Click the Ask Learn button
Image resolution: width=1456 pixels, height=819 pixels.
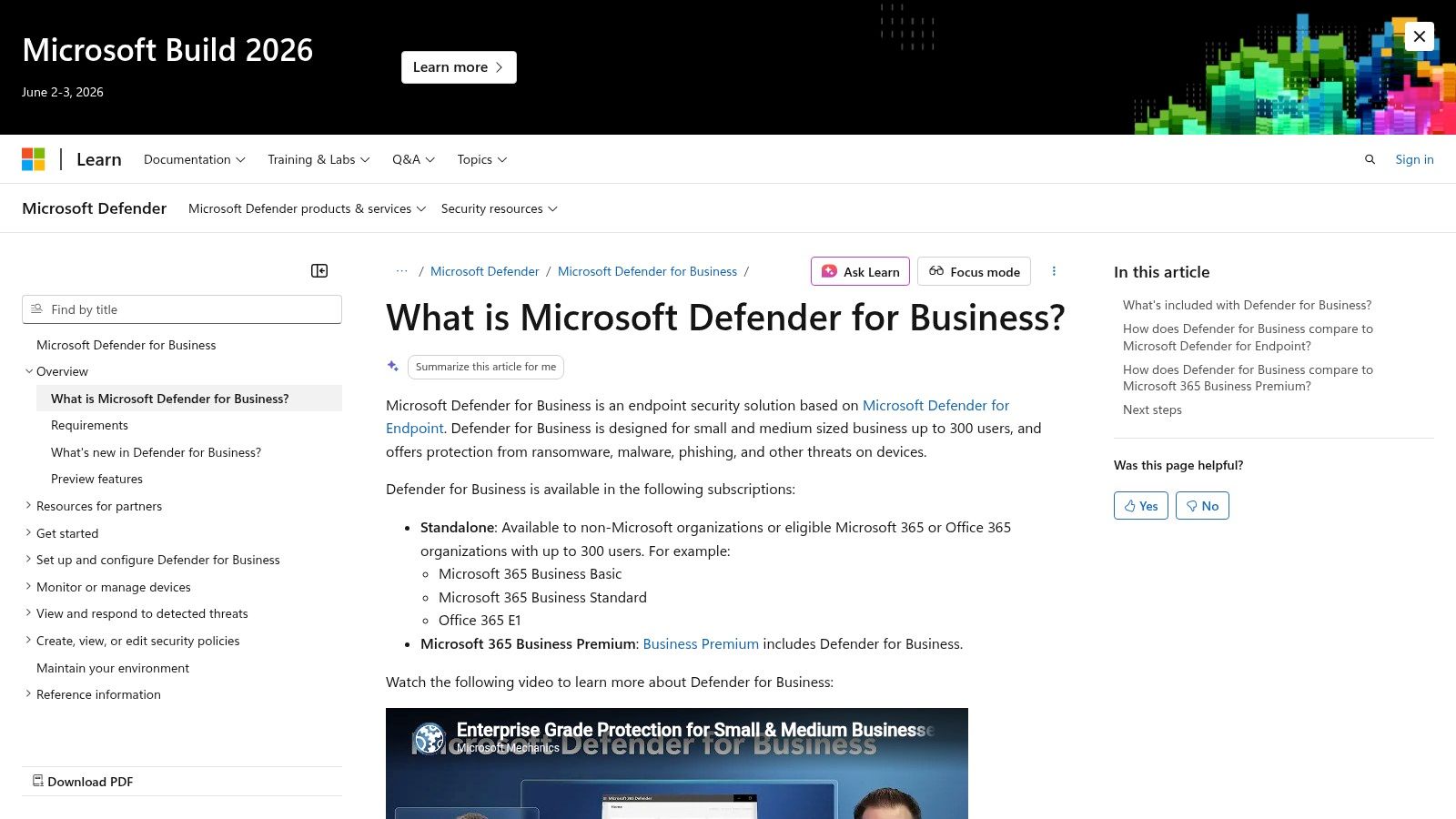860,271
